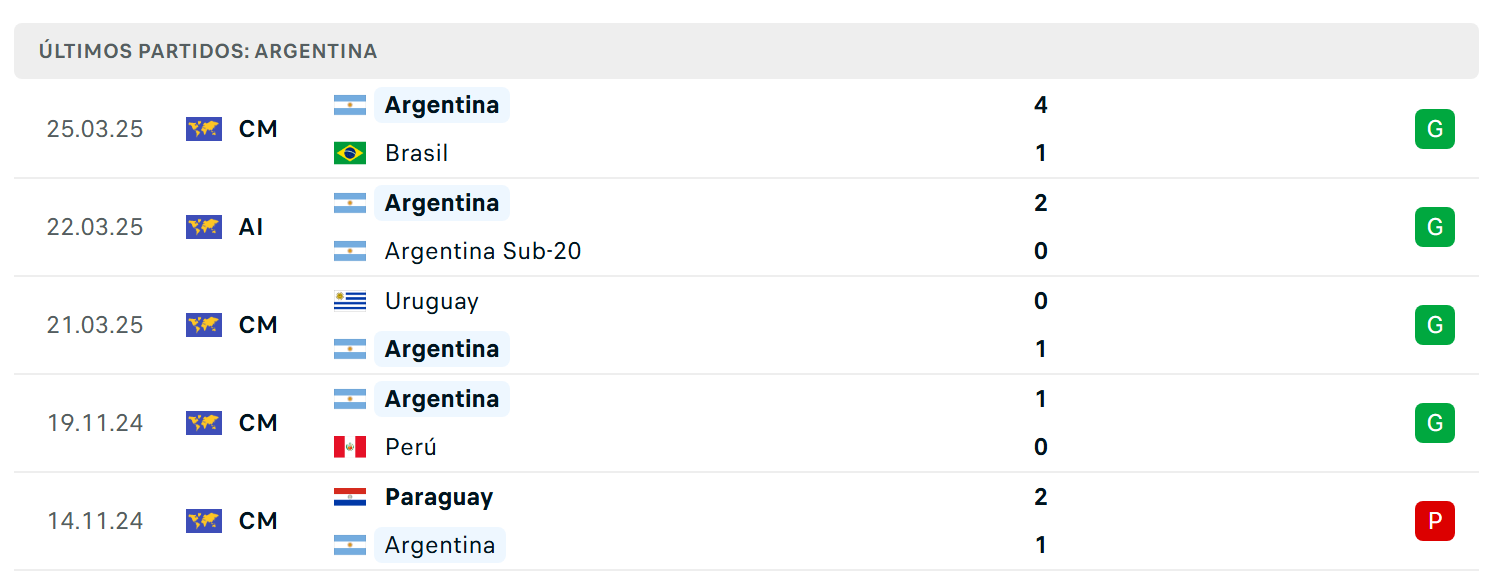Image resolution: width=1493 pixels, height=587 pixels.
Task: Click green G badge for Brasil match
Action: click(x=1434, y=129)
